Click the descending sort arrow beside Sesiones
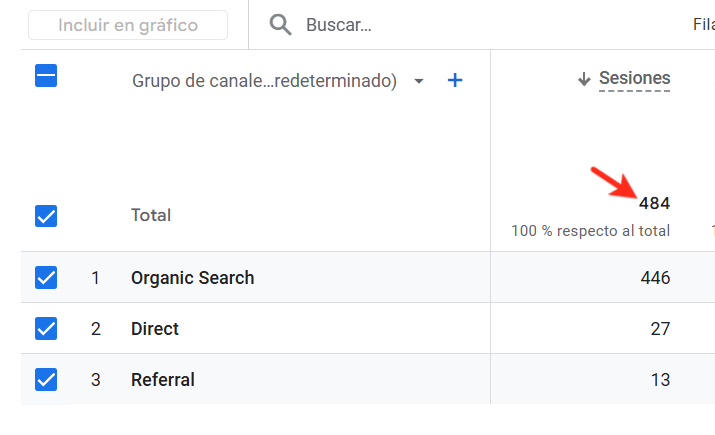Image resolution: width=715 pixels, height=435 pixels. click(585, 80)
